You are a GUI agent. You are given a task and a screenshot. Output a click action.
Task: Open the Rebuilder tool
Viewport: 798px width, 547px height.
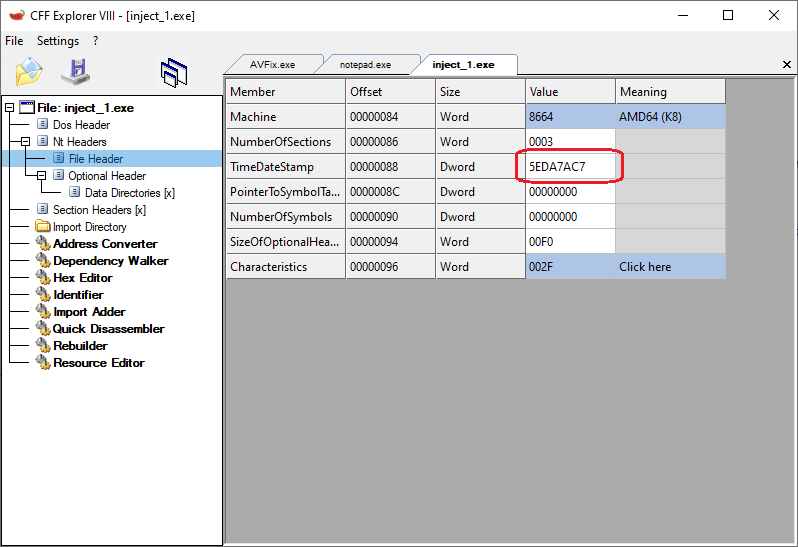click(80, 346)
